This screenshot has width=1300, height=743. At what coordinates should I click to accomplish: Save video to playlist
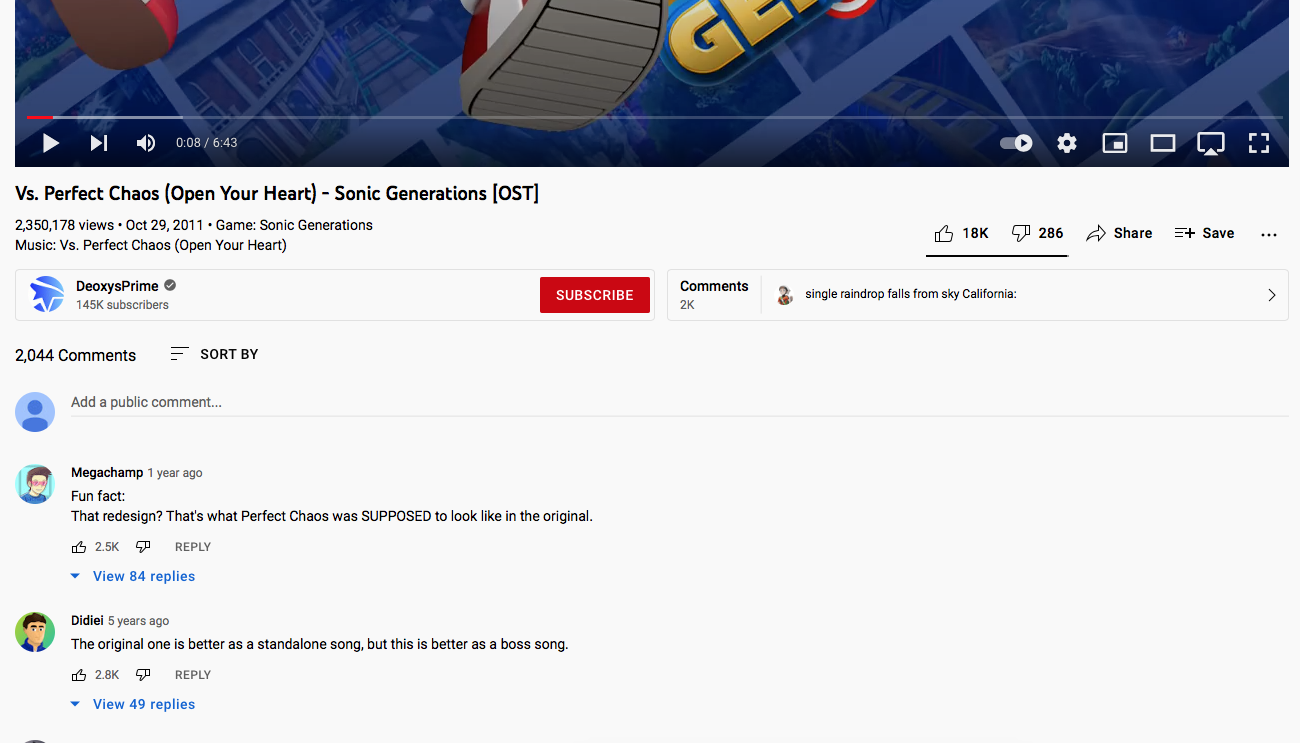tap(1204, 233)
